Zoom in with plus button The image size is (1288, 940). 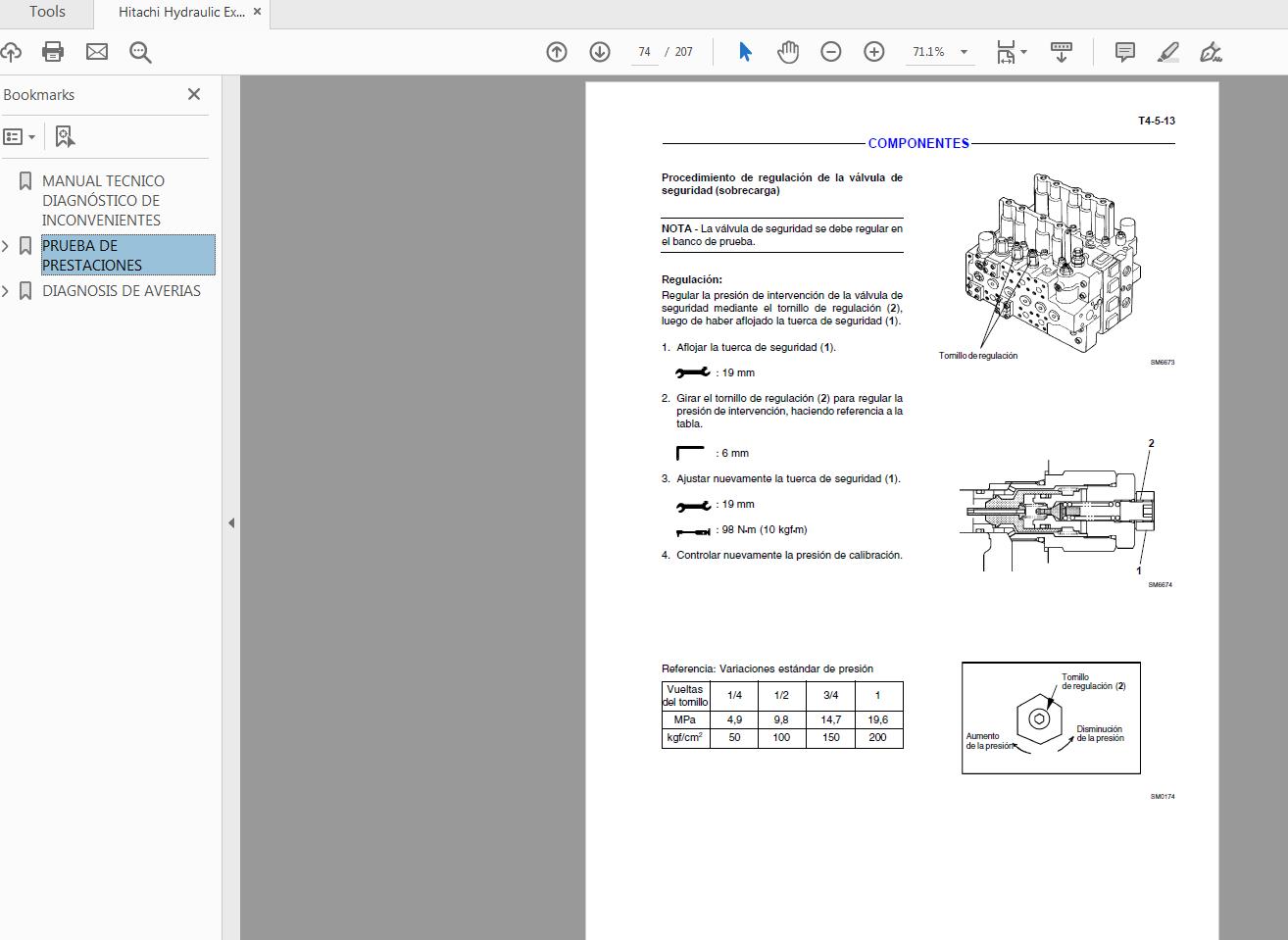point(874,52)
